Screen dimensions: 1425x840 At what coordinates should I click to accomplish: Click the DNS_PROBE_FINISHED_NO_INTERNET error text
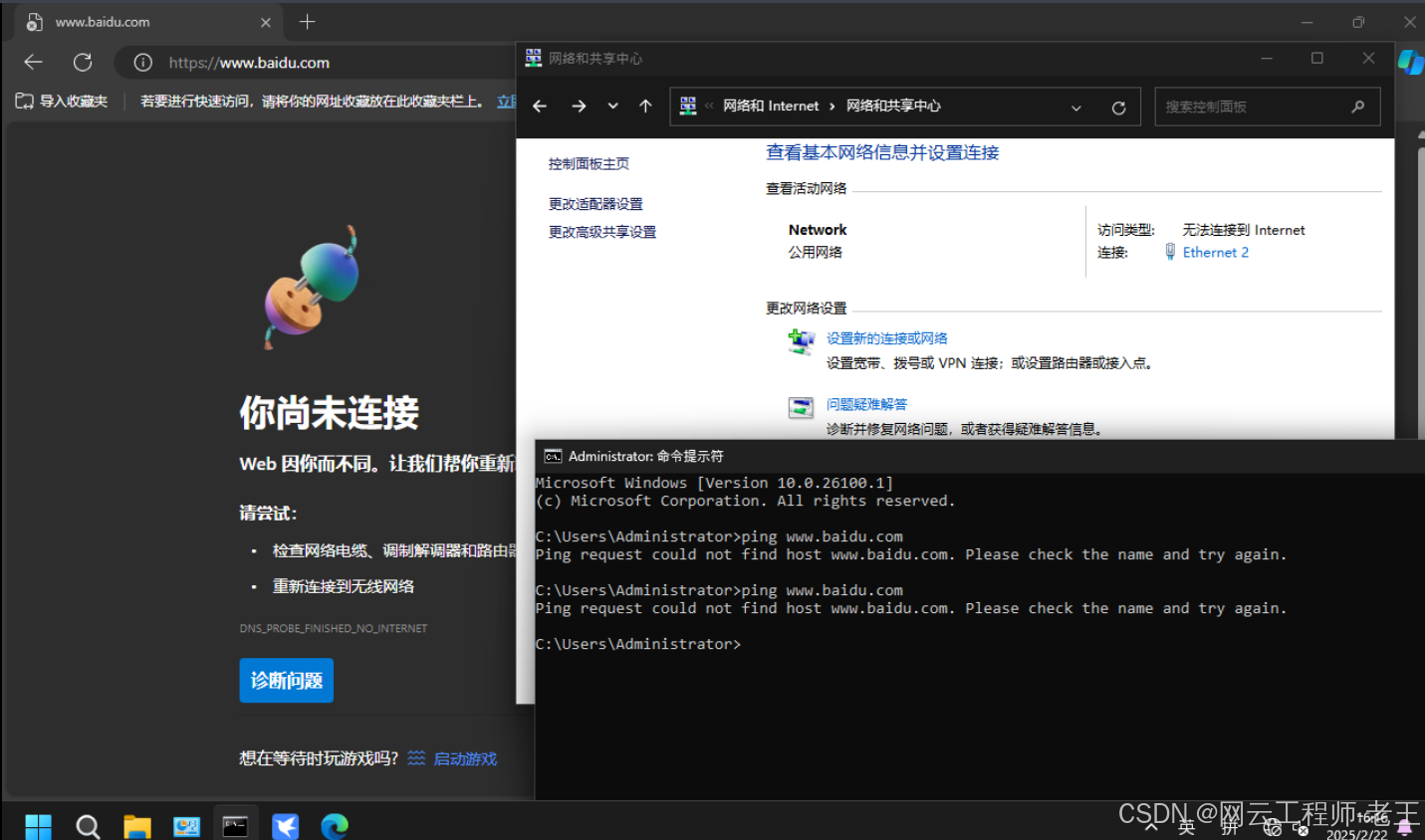(334, 629)
